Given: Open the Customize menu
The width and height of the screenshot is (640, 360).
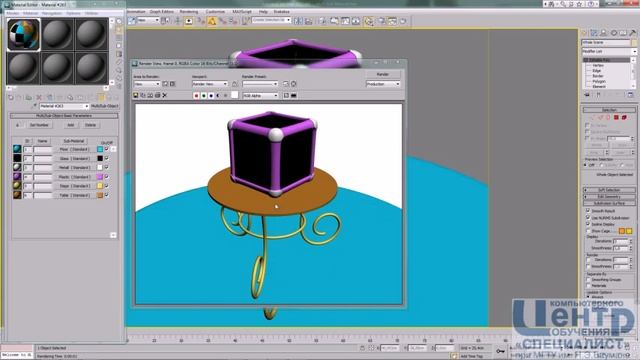Looking at the screenshot, I should point(215,12).
